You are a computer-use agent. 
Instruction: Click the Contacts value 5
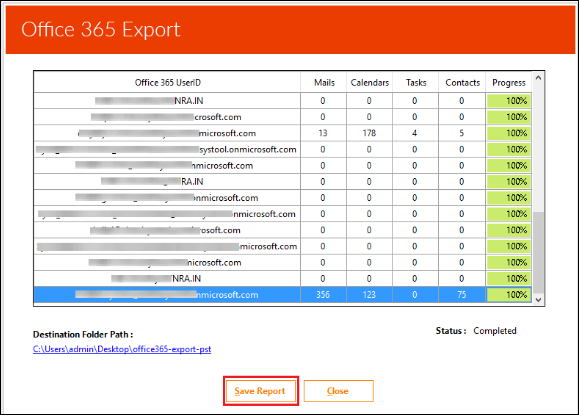[x=462, y=133]
